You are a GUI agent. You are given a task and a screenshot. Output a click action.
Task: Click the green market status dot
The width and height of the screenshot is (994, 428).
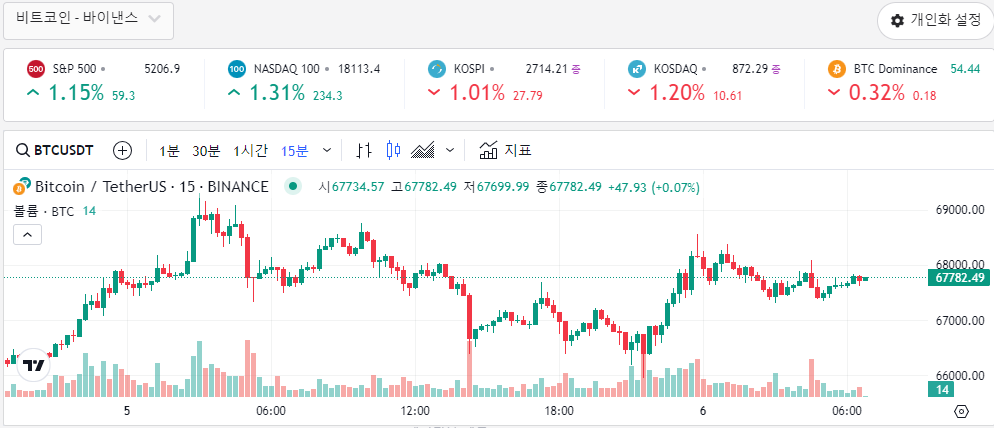(x=292, y=186)
